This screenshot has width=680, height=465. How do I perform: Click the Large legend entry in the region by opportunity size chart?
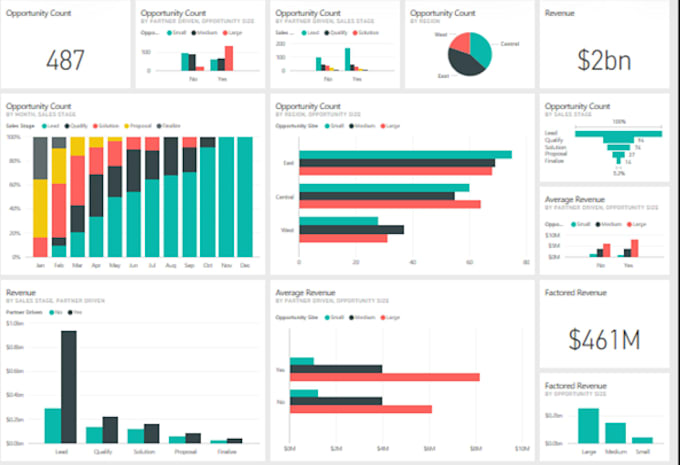pyautogui.click(x=390, y=126)
